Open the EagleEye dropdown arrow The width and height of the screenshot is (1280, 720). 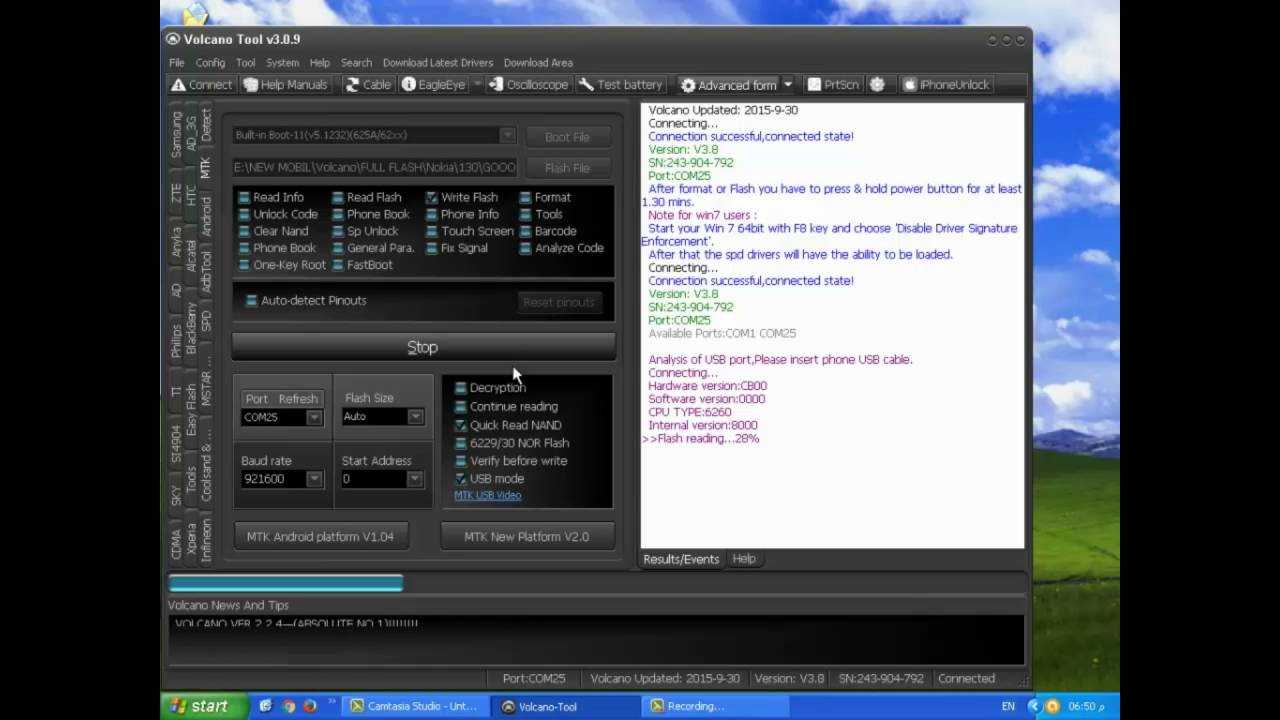tap(477, 85)
